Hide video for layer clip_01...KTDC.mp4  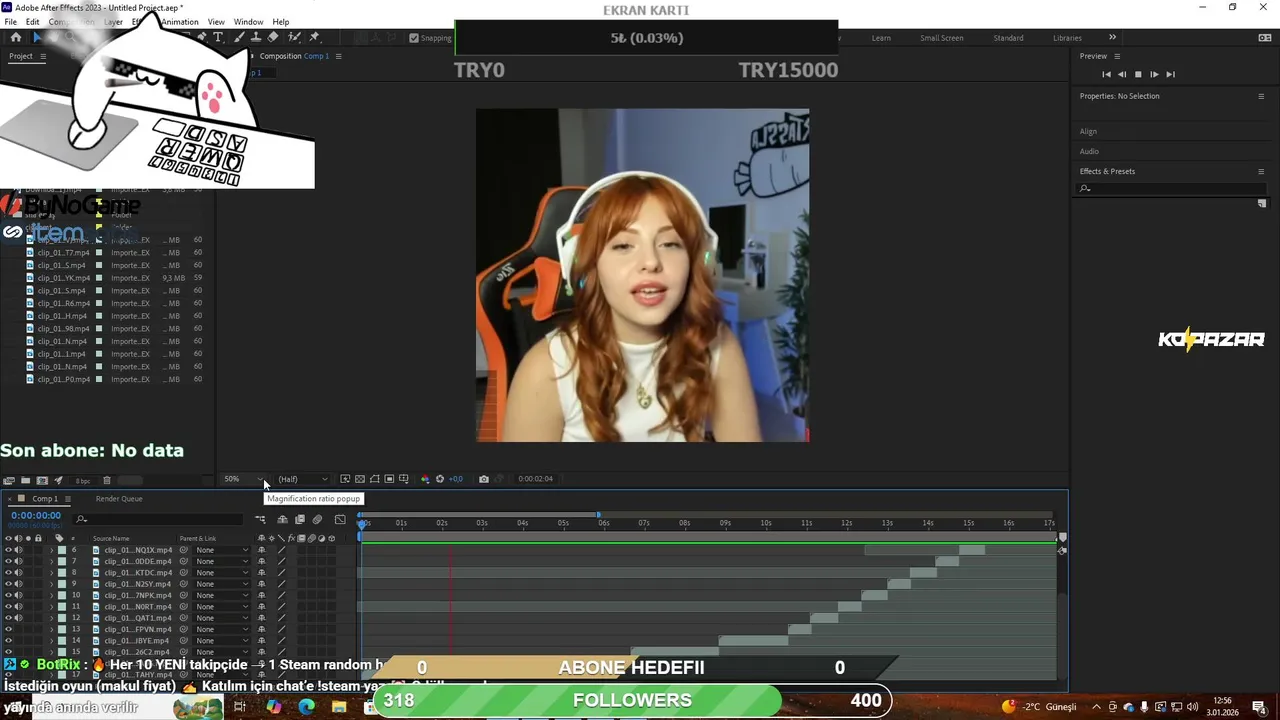[8, 572]
